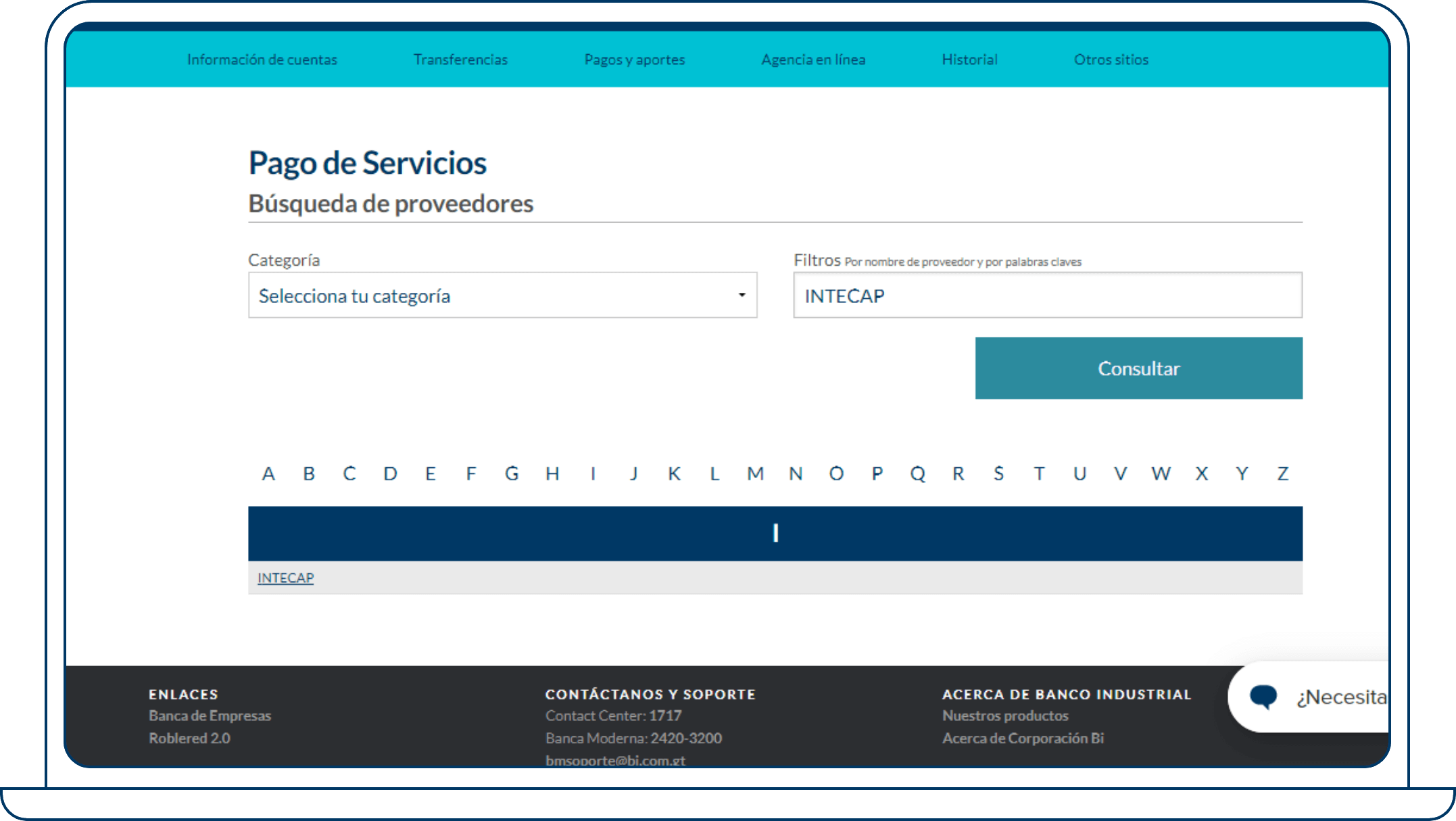Filter providers by letter C
Screen dimensions: 1456x821
pyautogui.click(x=349, y=473)
